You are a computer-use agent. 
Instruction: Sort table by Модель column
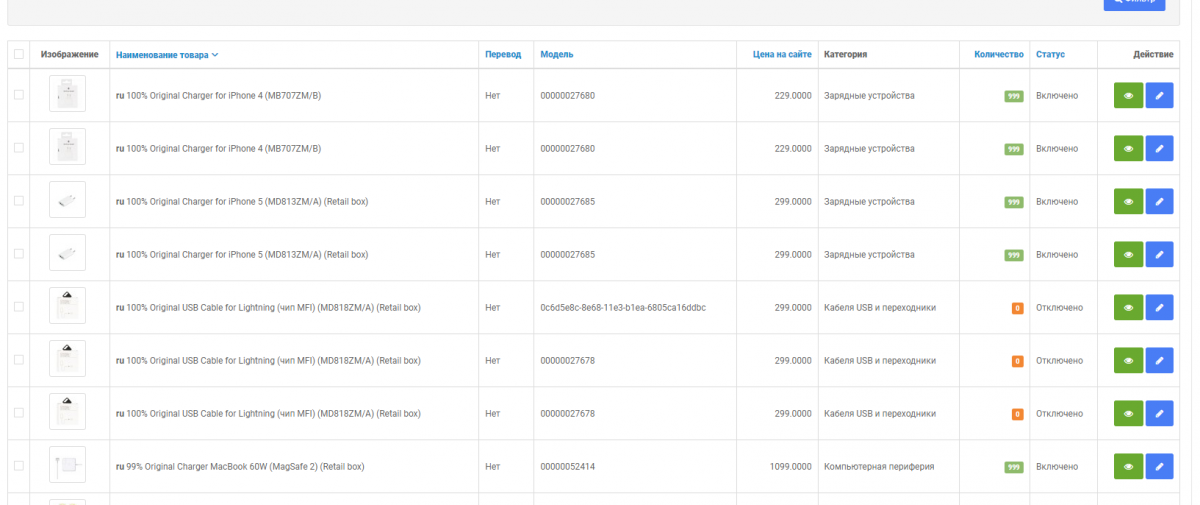pos(557,55)
